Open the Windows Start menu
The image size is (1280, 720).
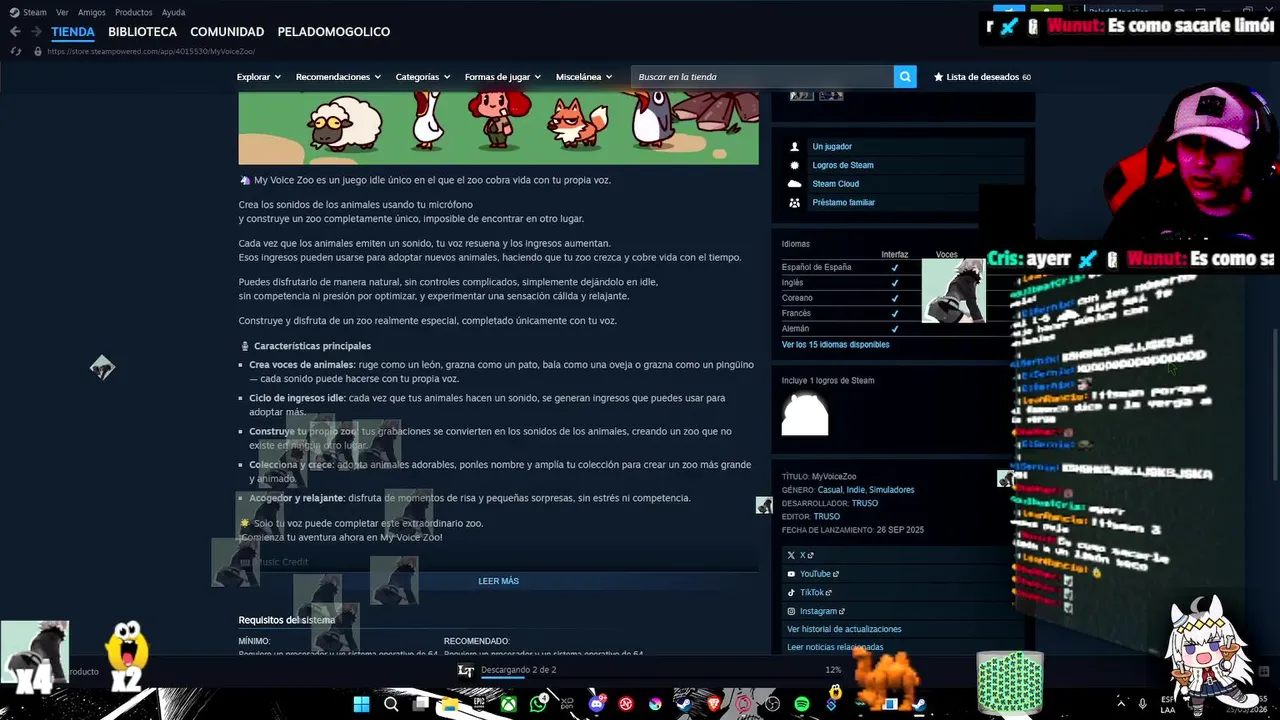click(x=361, y=704)
